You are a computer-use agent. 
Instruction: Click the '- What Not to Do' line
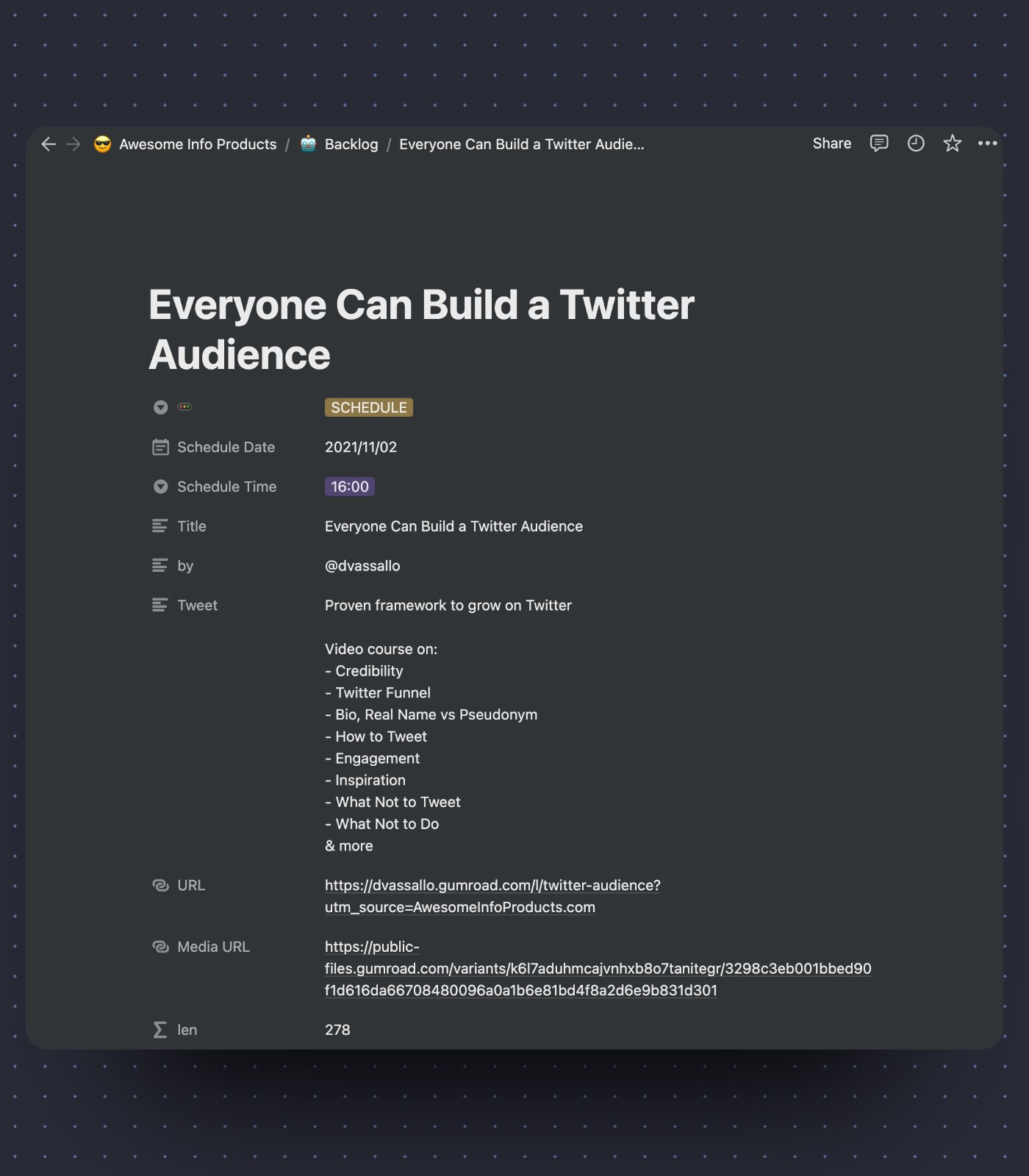(x=382, y=825)
